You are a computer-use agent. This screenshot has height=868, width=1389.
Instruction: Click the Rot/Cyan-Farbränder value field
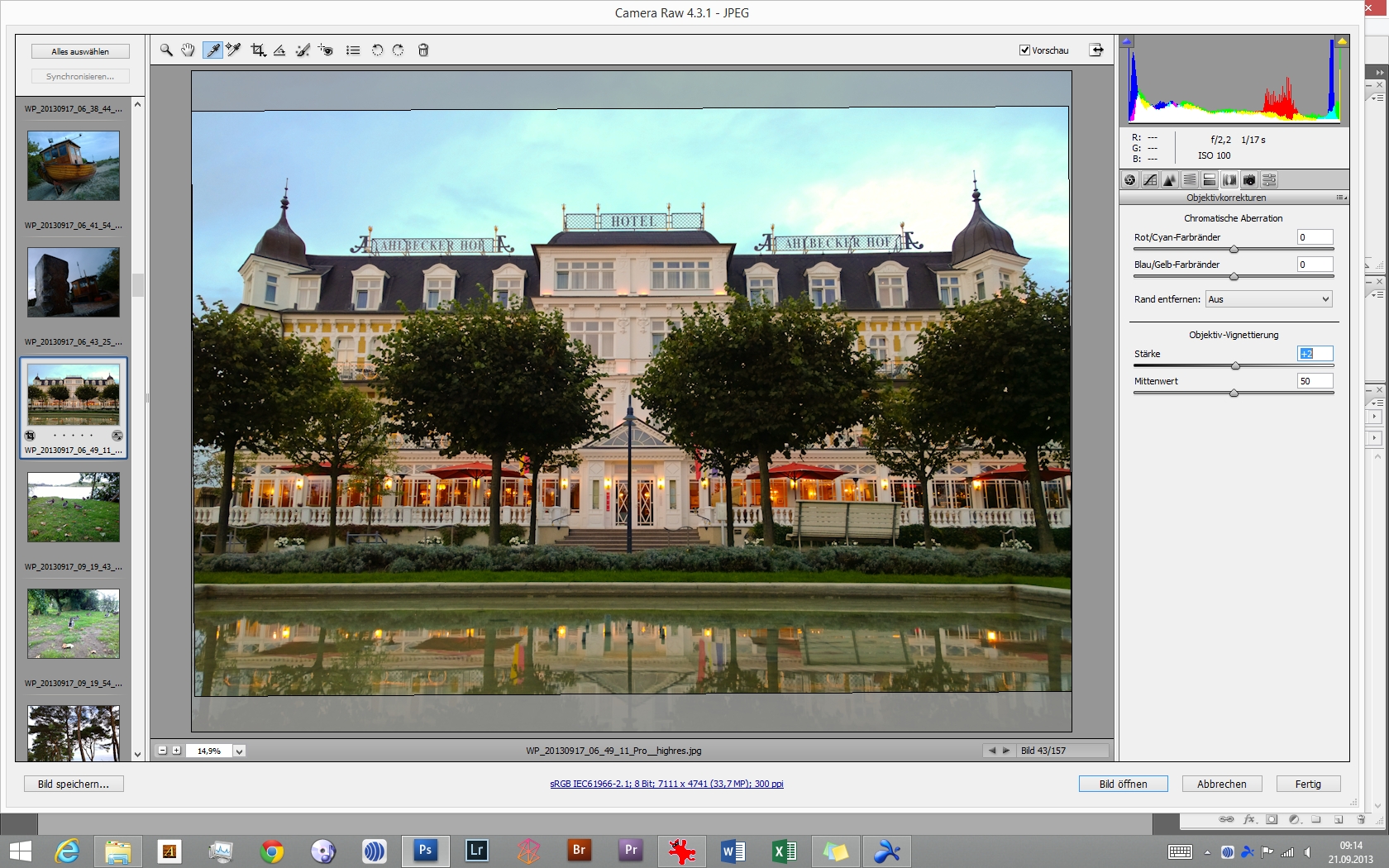tap(1315, 237)
